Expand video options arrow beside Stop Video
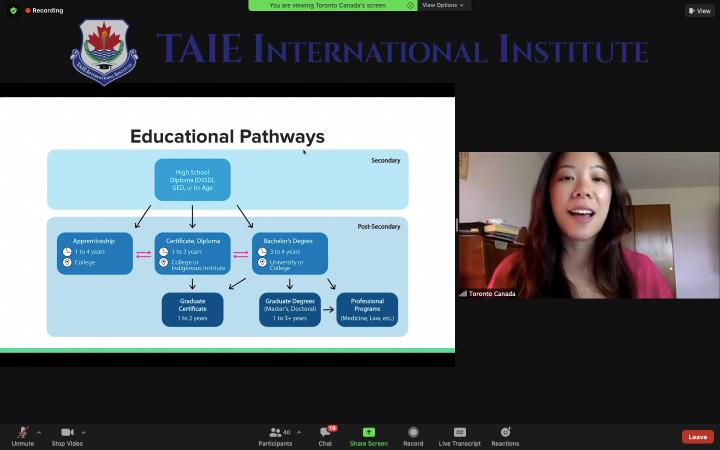The height and width of the screenshot is (450, 720). click(x=84, y=432)
